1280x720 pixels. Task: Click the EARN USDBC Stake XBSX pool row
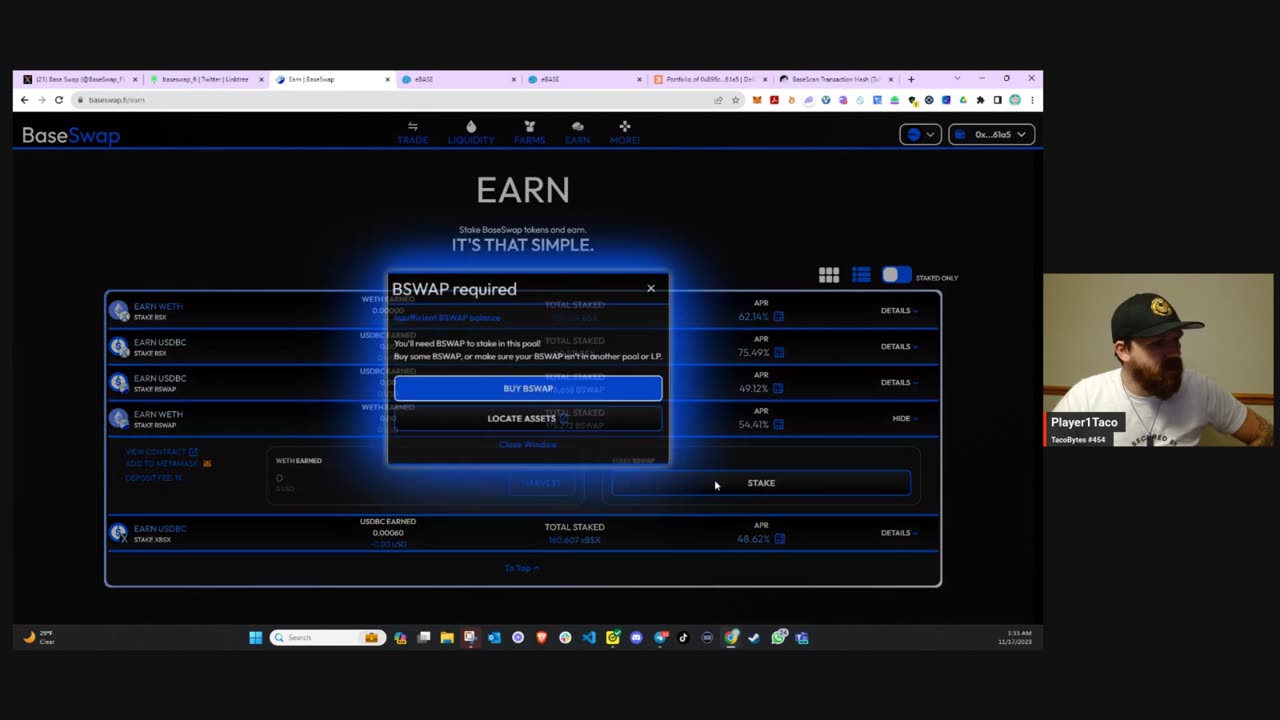point(523,532)
